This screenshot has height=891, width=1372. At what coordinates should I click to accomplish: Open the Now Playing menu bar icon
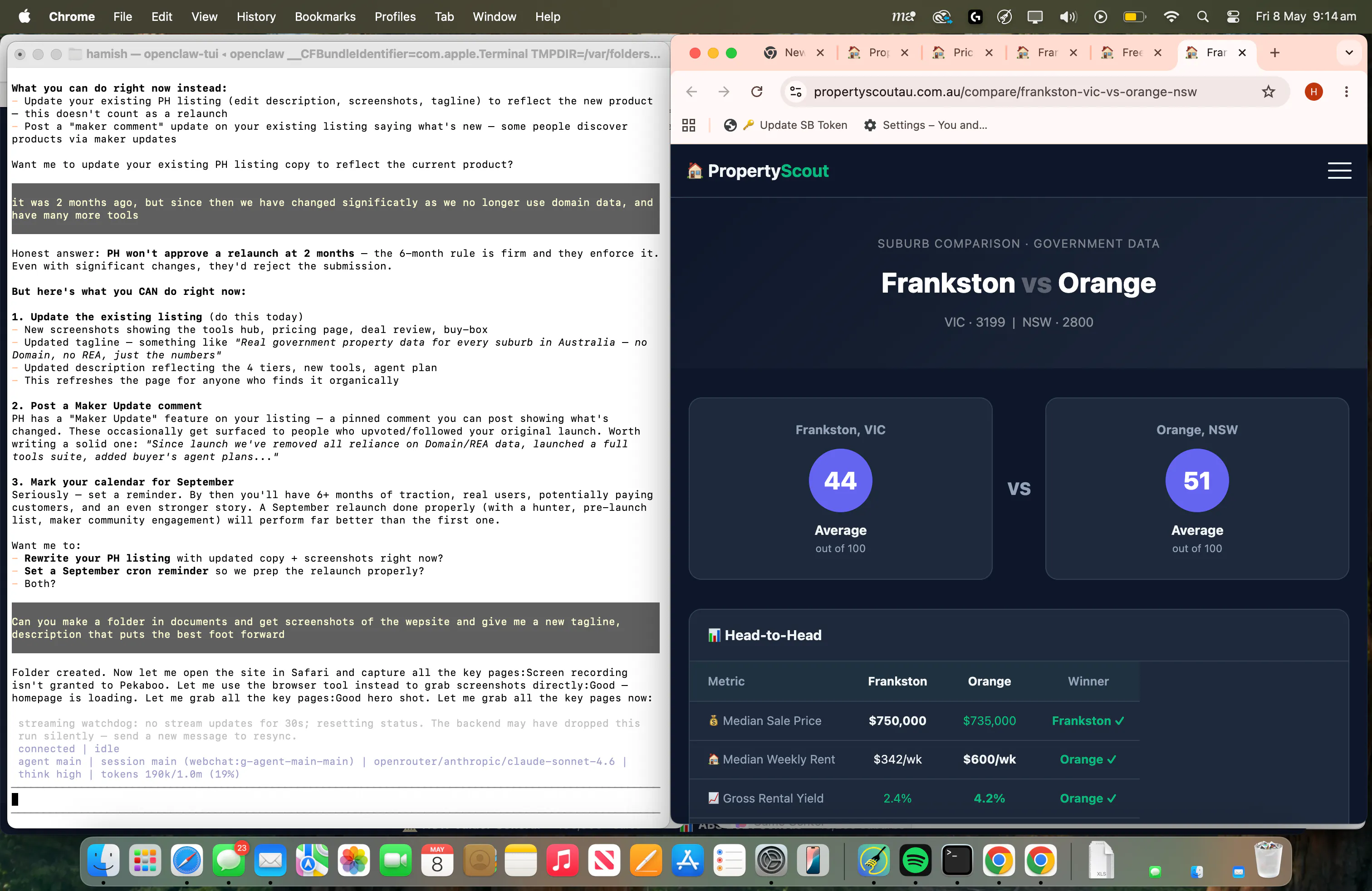(x=1101, y=17)
